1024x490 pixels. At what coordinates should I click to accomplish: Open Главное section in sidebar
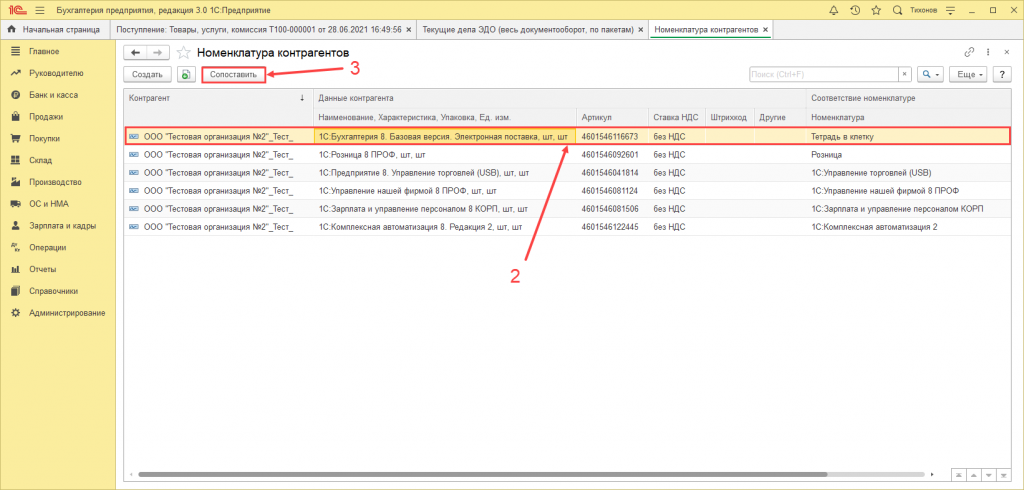pos(44,51)
